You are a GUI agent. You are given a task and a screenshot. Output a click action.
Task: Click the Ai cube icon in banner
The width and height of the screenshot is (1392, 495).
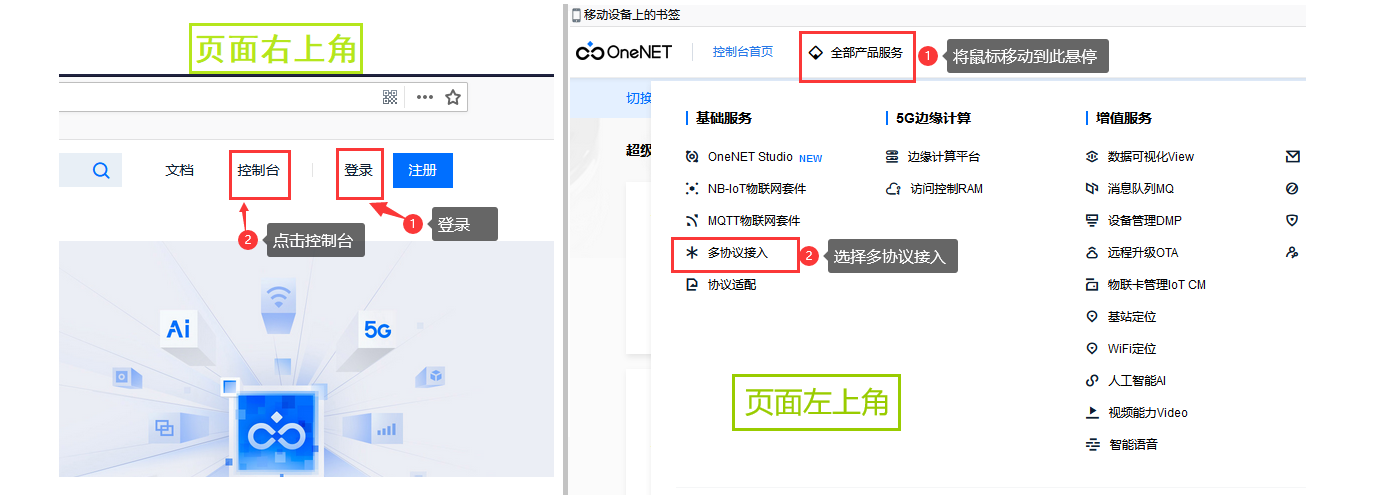tap(179, 329)
